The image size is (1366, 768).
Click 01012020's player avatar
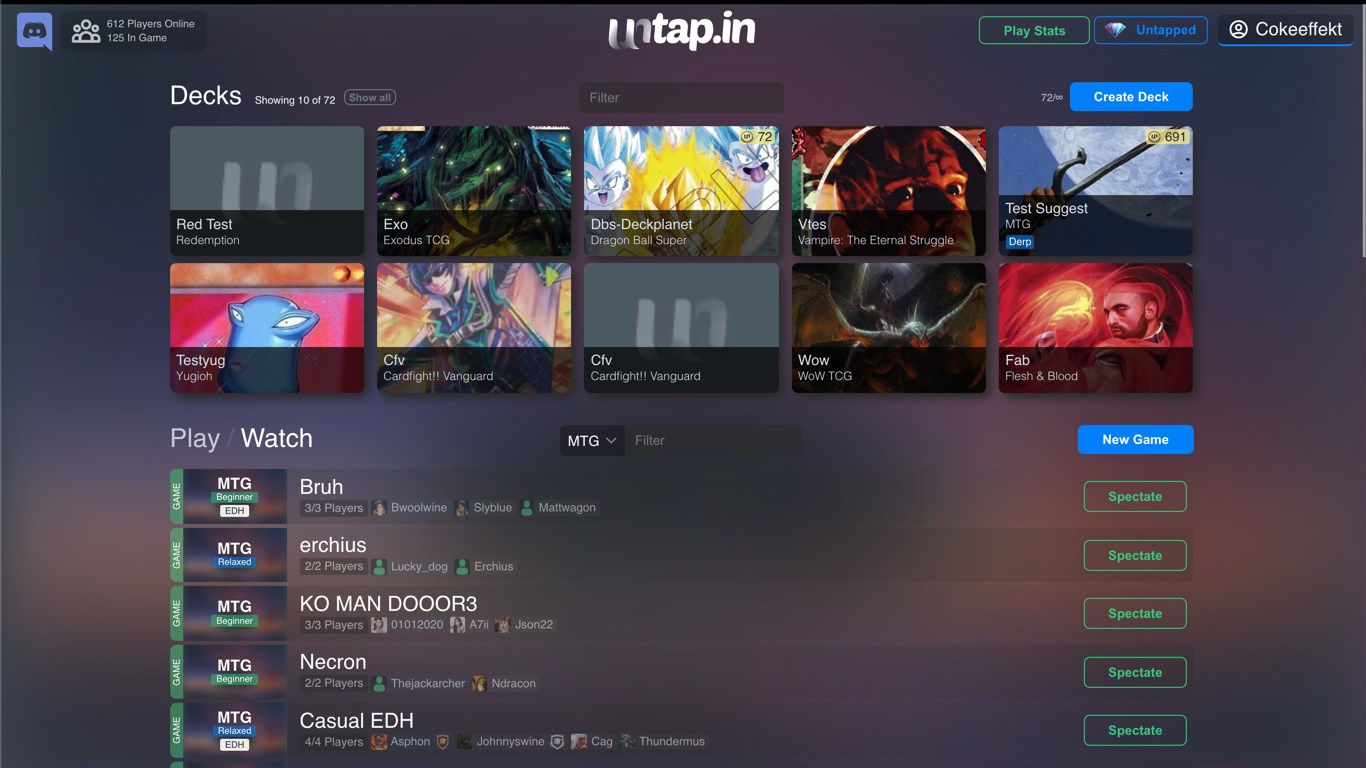click(x=379, y=625)
